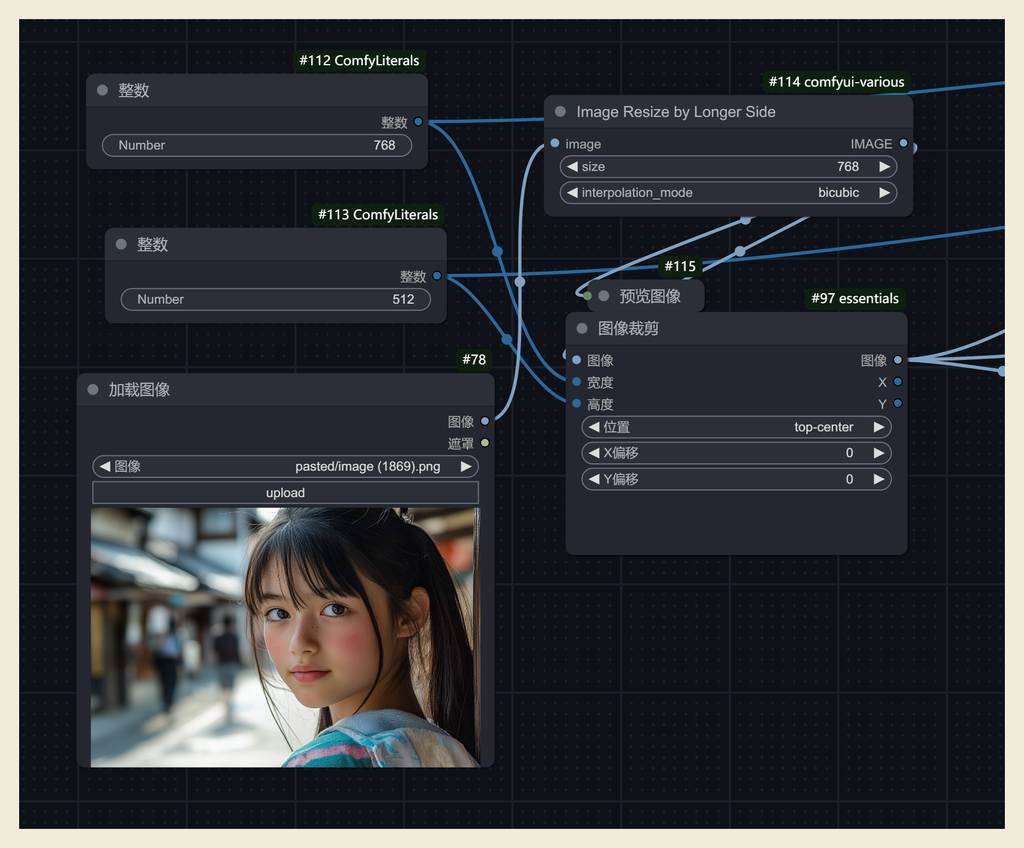This screenshot has width=1024, height=848.
Task: Click the Number field showing 512
Action: click(275, 299)
